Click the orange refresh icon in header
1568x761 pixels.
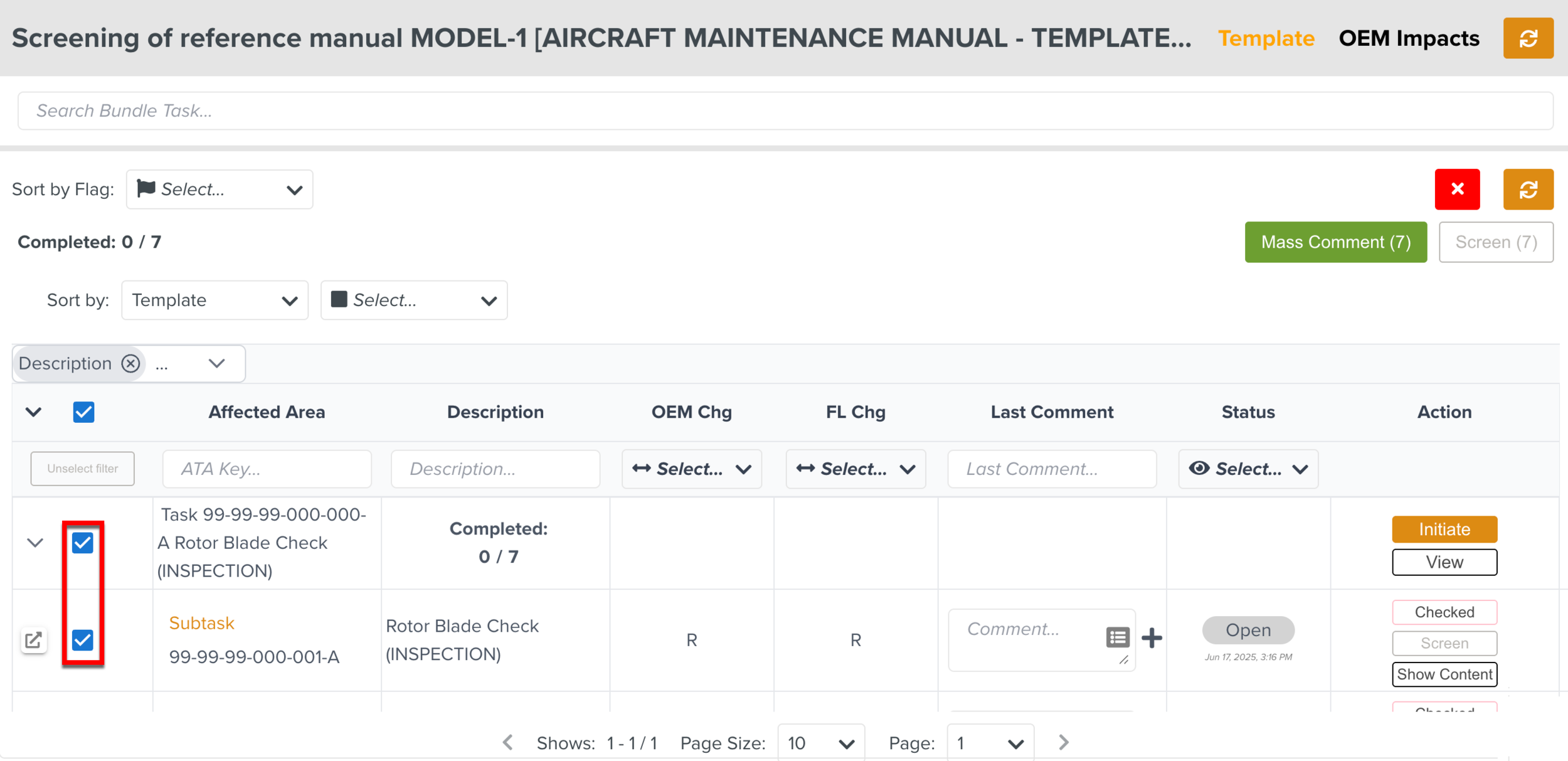pos(1528,38)
